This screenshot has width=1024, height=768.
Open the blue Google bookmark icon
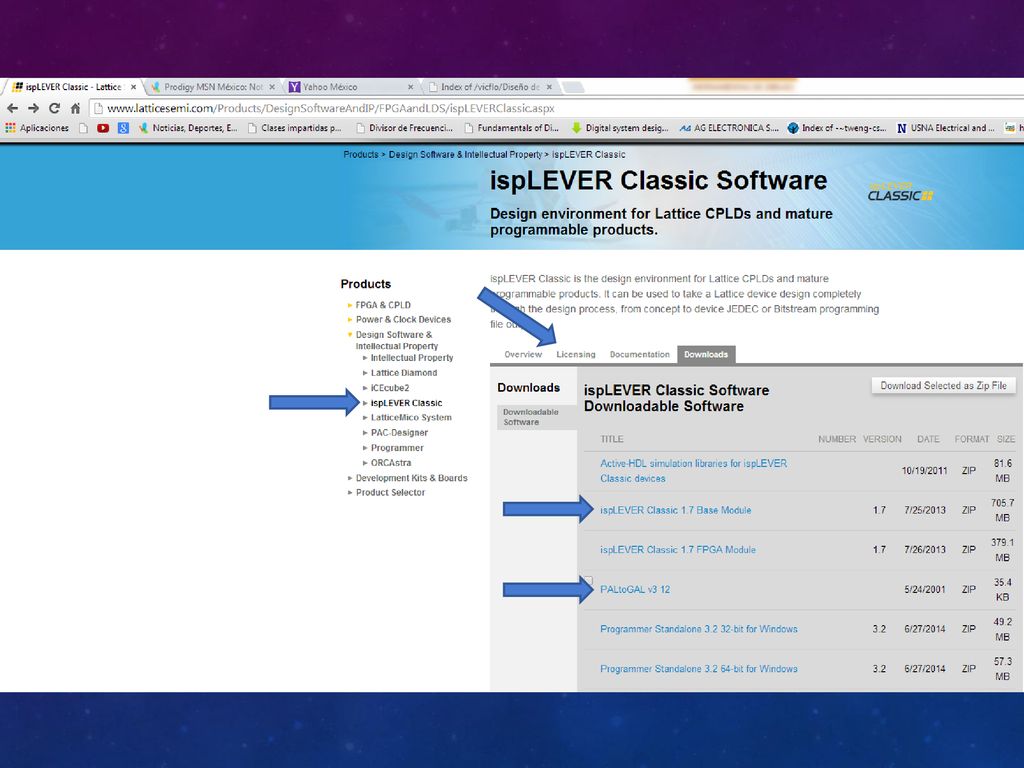coord(123,128)
